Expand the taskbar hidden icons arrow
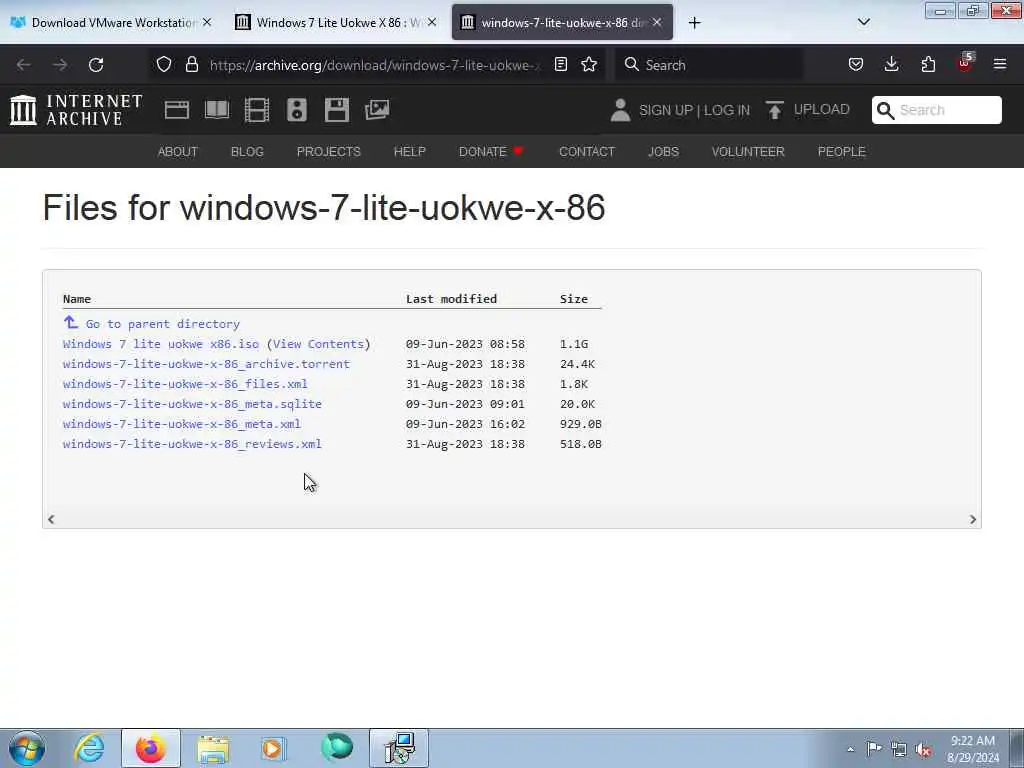The width and height of the screenshot is (1024, 768). [x=850, y=749]
